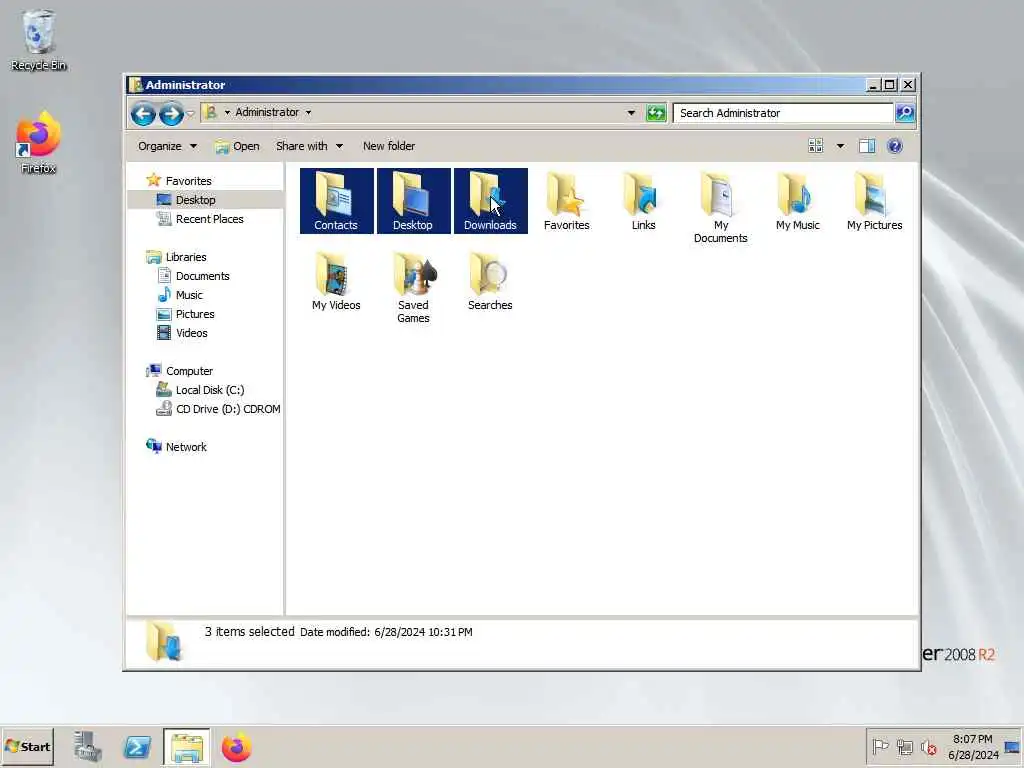Change your view icon button

(816, 146)
